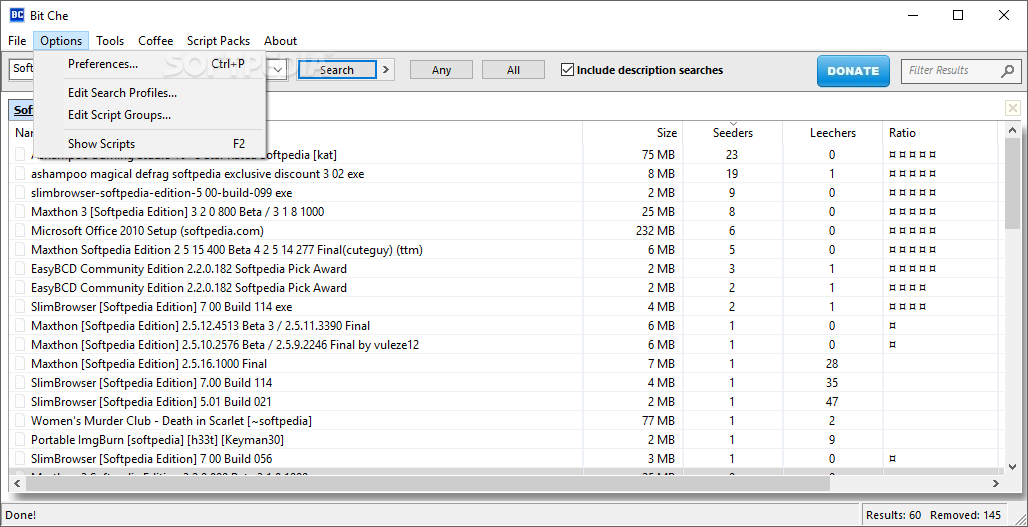1028x527 pixels.
Task: Click the Seeders value 23
Action: [x=732, y=155]
